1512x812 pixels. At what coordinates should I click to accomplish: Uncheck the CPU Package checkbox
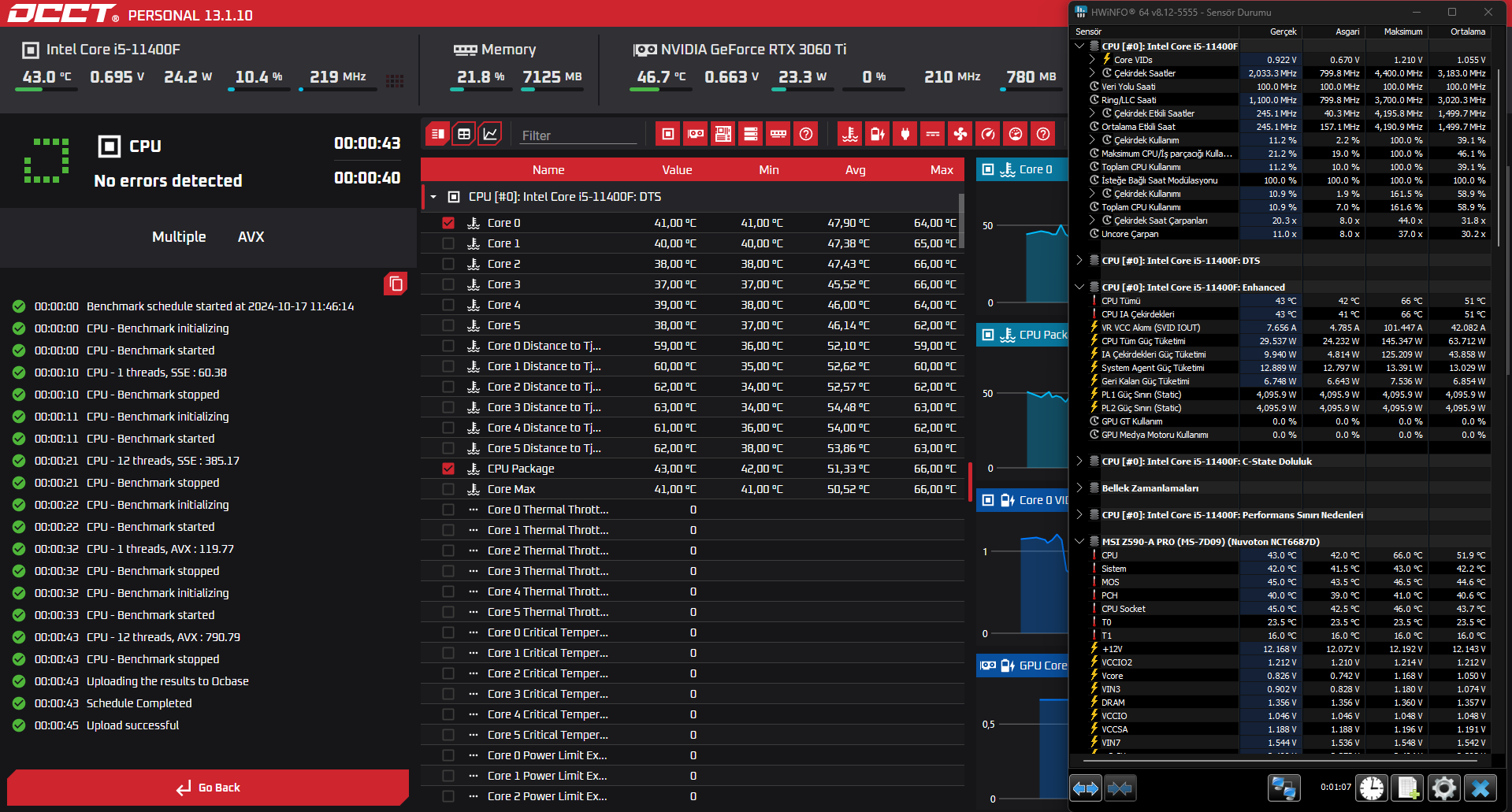(x=448, y=469)
